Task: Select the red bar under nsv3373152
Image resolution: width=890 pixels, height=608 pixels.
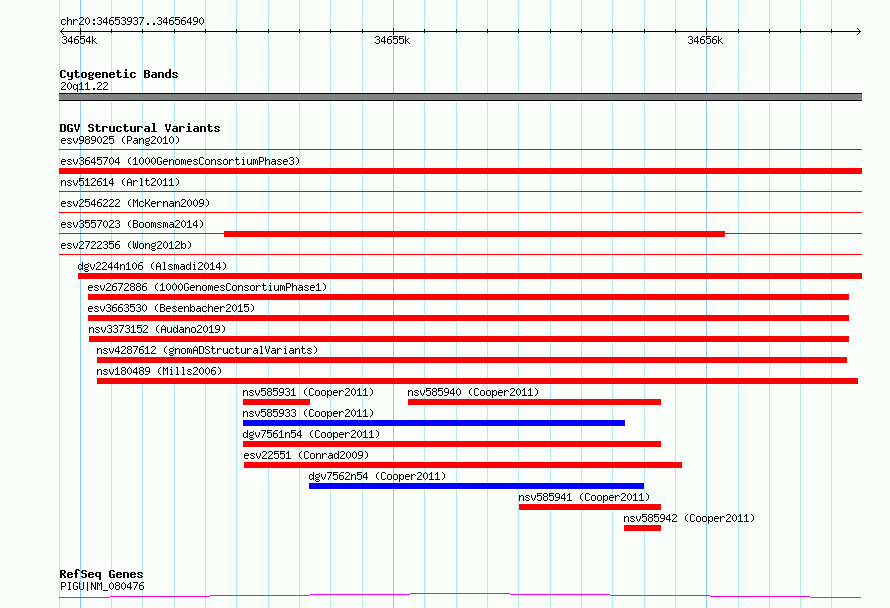Action: [469, 339]
